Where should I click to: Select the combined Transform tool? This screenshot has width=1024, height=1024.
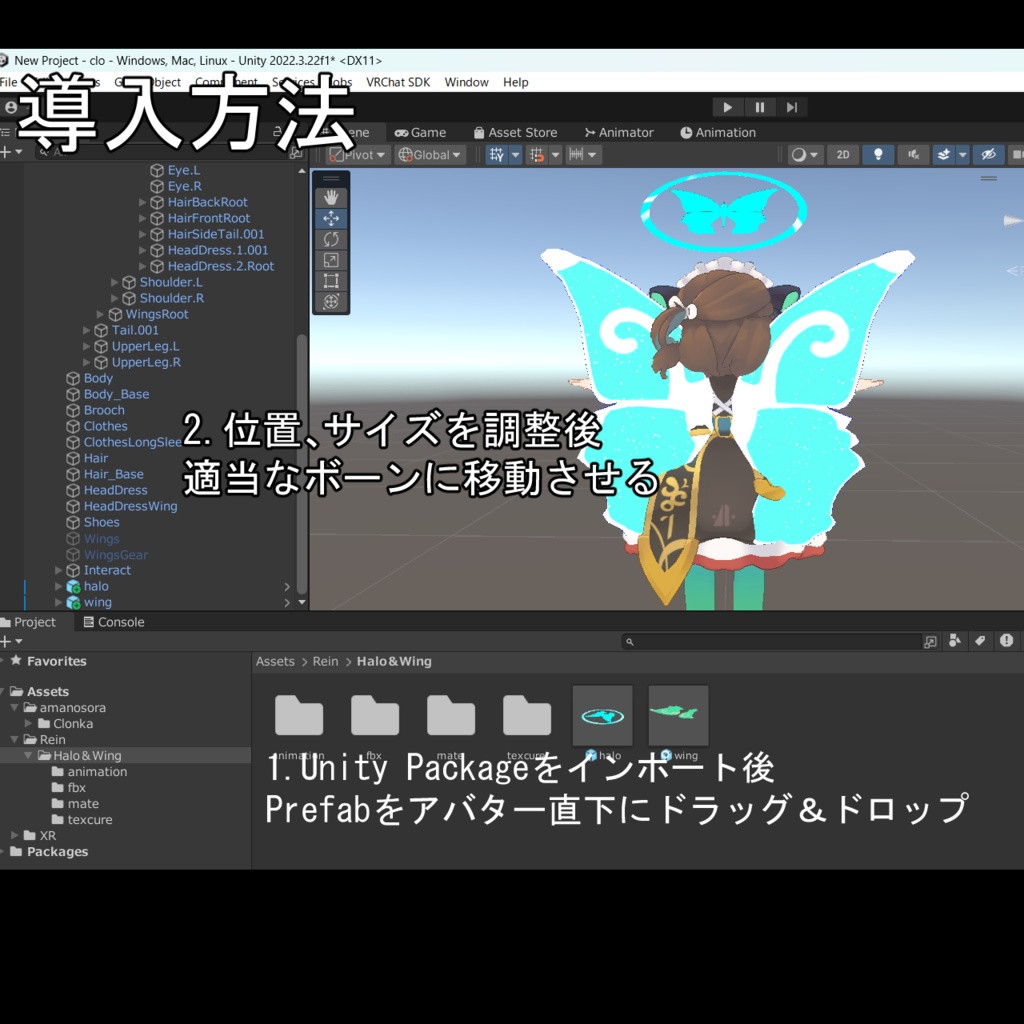tap(331, 302)
